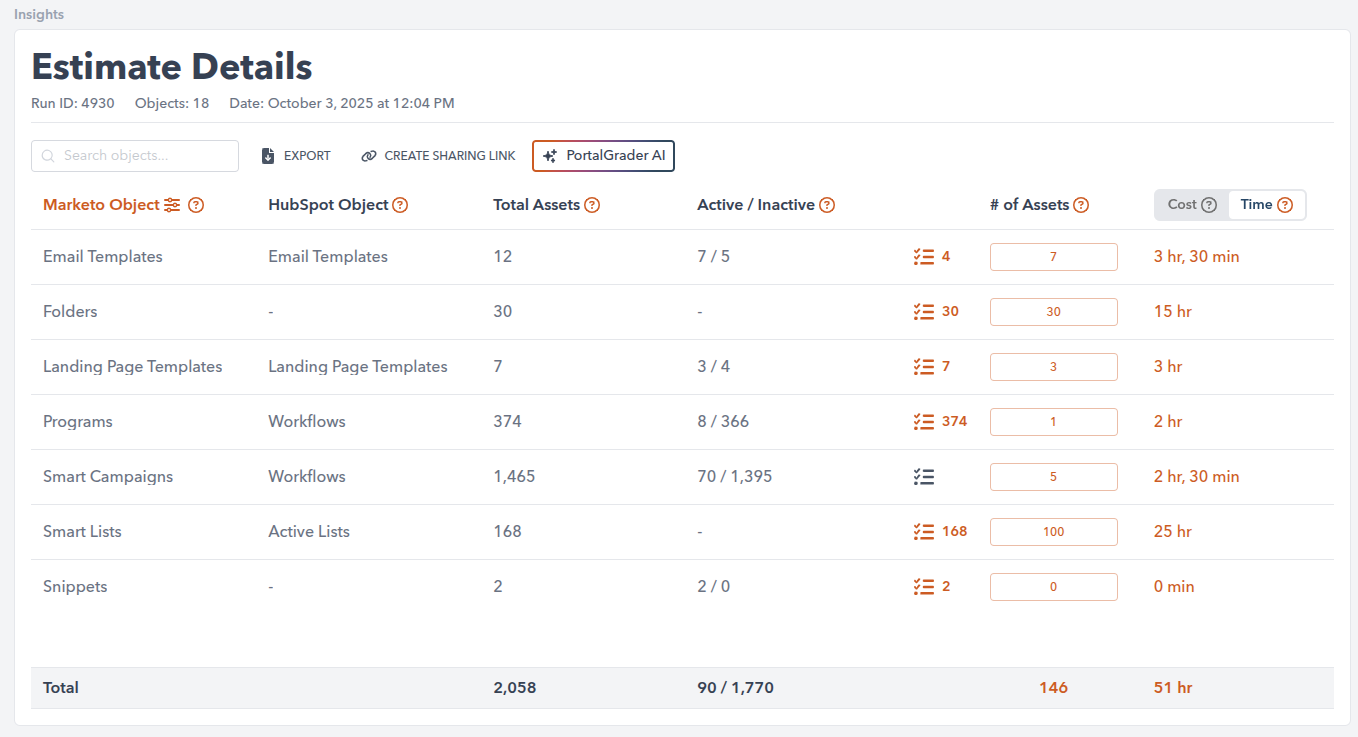Launch PortalGrader AI

click(604, 156)
